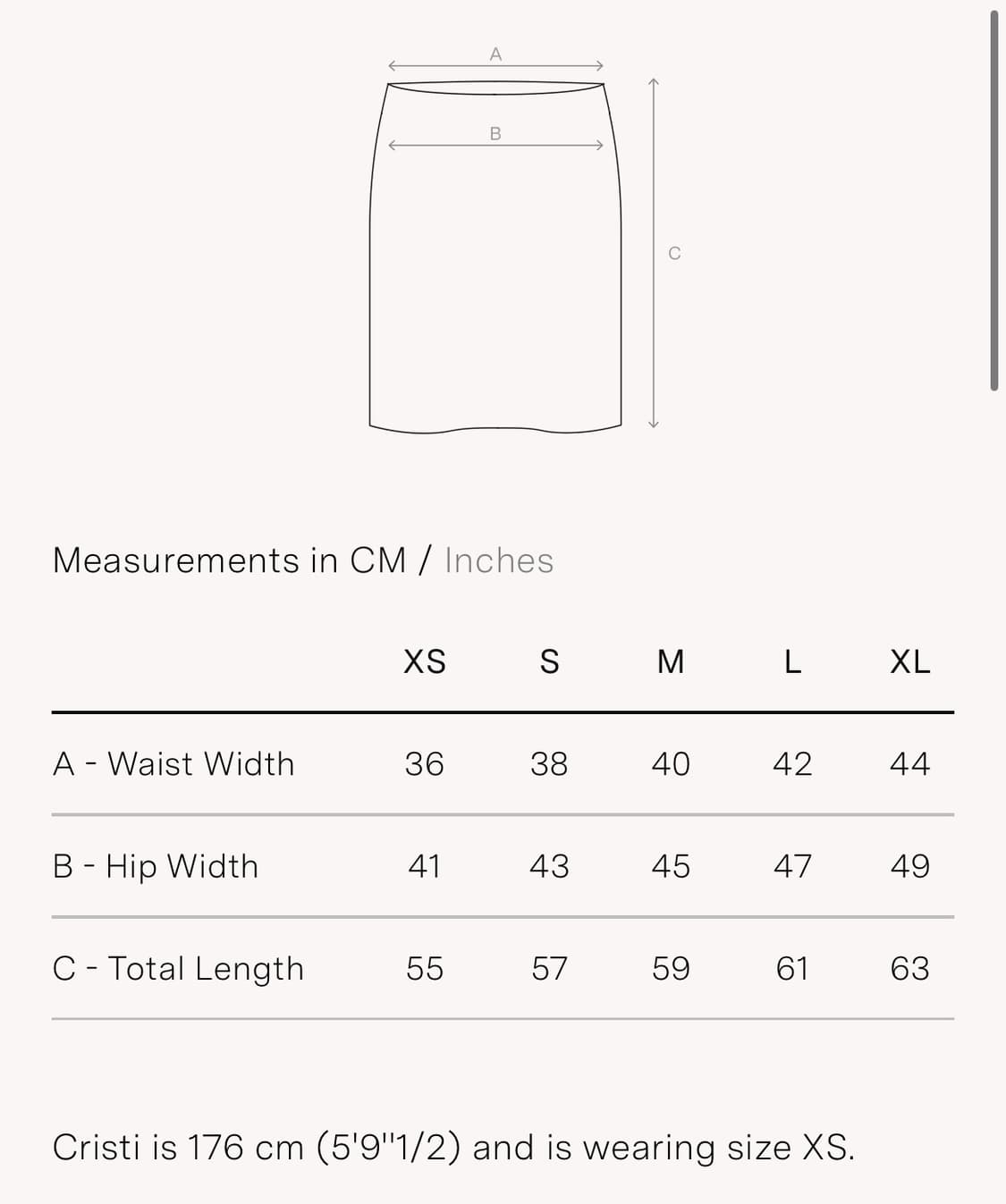The height and width of the screenshot is (1204, 1006).
Task: Click the B - Hip Width row label
Action: pyautogui.click(x=156, y=866)
